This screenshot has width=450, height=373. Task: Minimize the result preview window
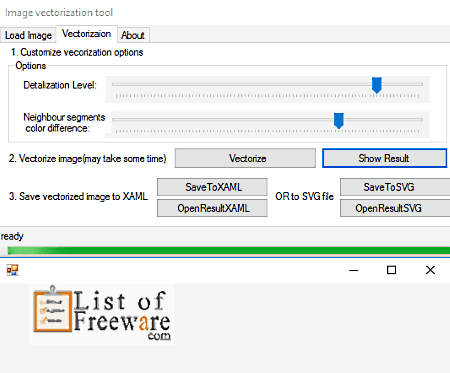(x=353, y=270)
